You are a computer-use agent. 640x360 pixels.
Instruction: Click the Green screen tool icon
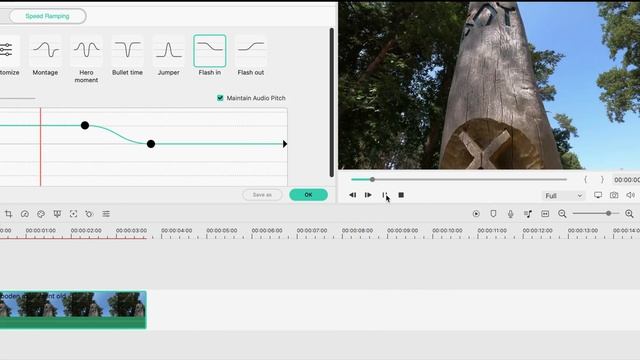click(57, 214)
